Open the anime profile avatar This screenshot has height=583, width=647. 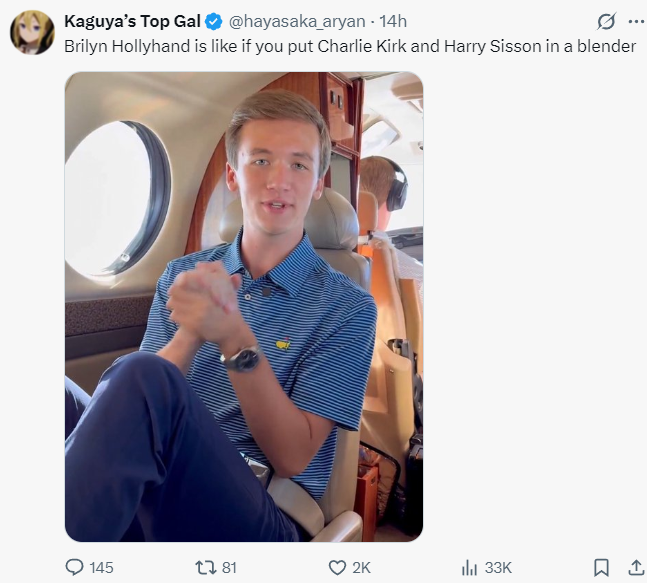32,32
